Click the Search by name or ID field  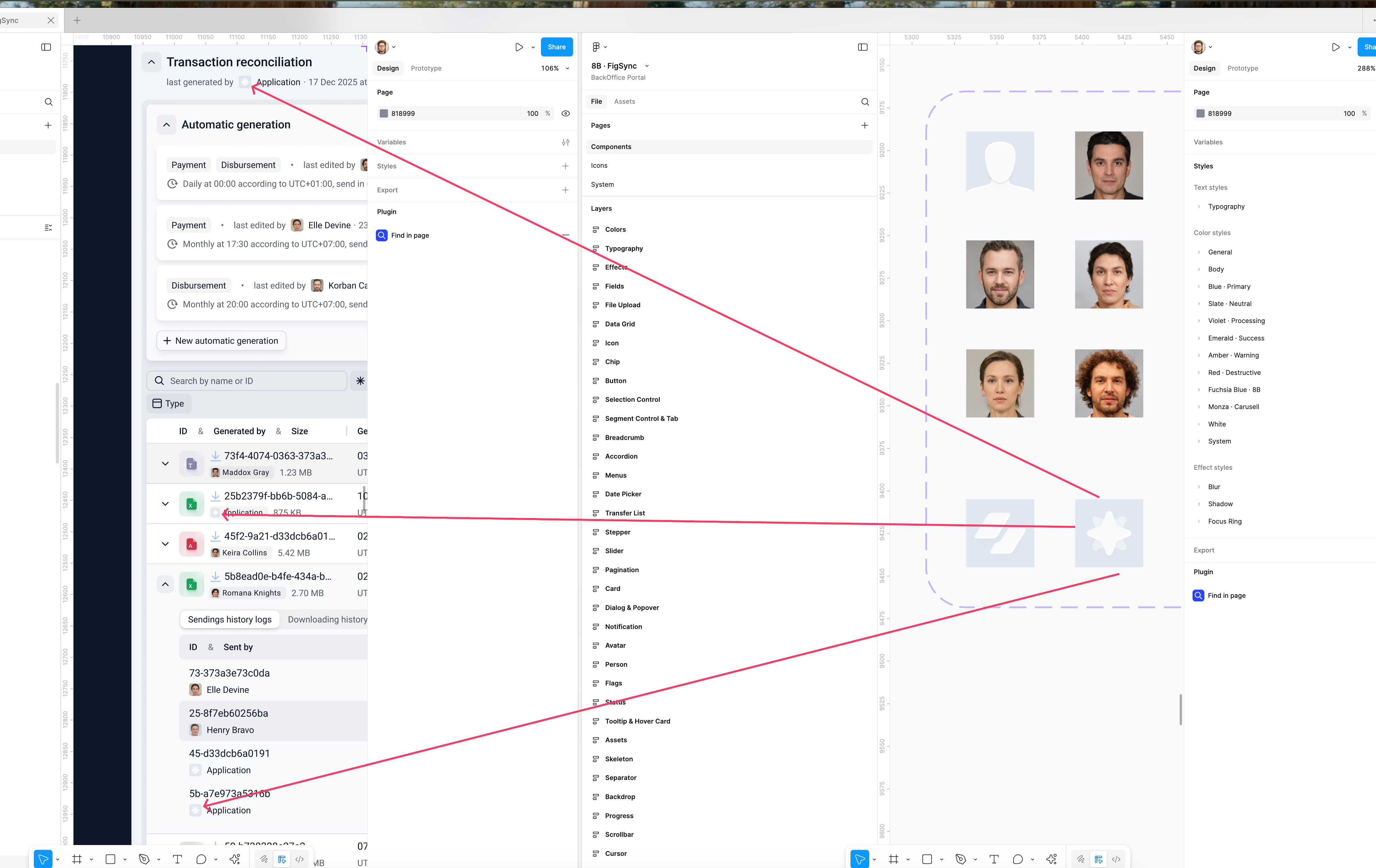click(x=247, y=381)
